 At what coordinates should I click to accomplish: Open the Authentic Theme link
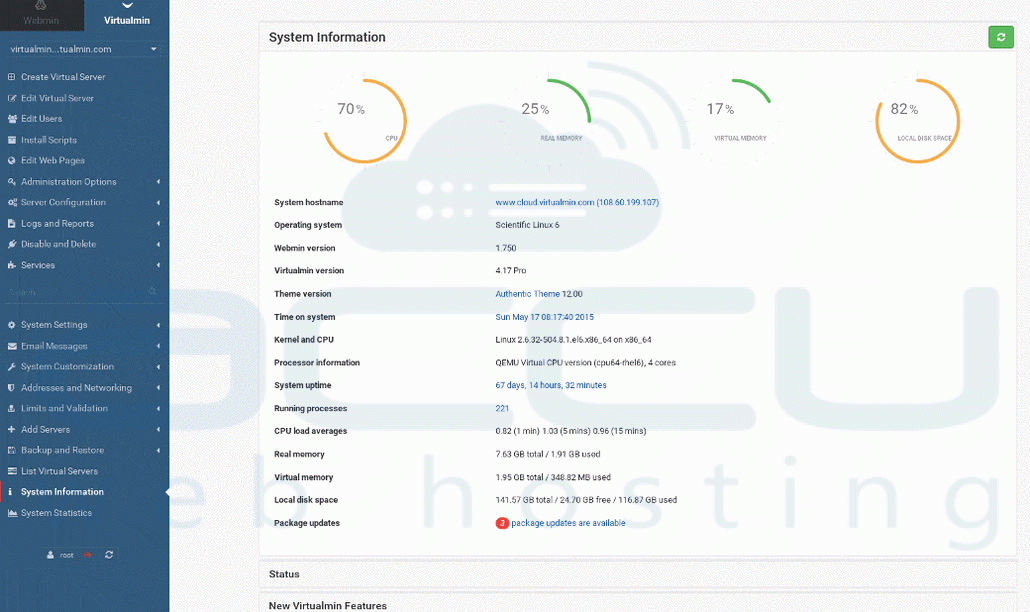[x=527, y=294]
